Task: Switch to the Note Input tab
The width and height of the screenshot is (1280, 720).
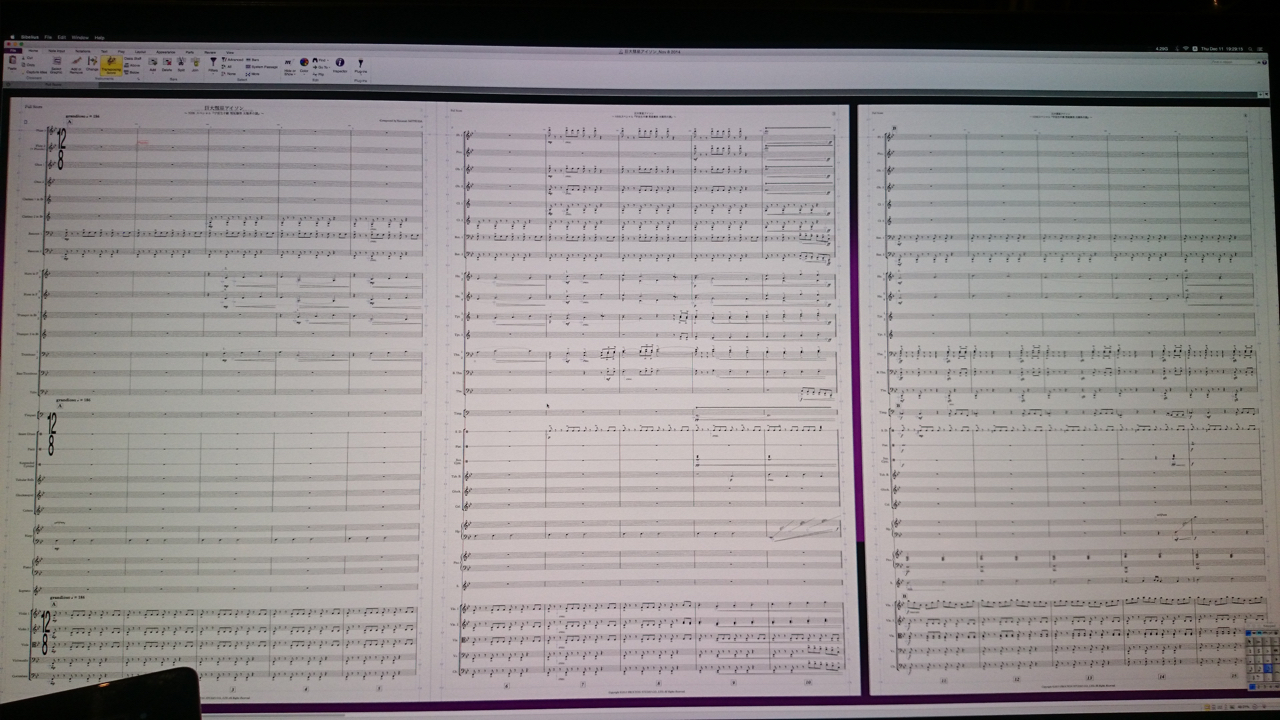Action: point(57,50)
